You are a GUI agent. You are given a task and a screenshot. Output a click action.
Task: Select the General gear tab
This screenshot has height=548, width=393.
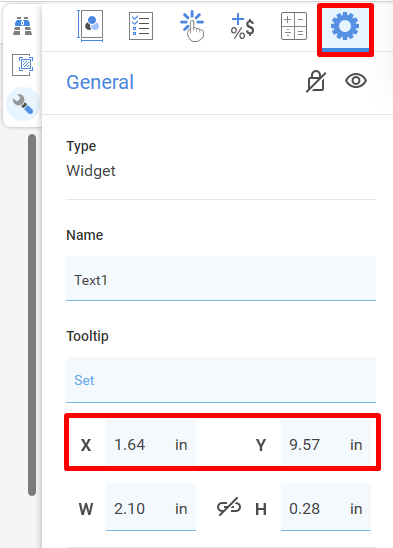(x=345, y=26)
